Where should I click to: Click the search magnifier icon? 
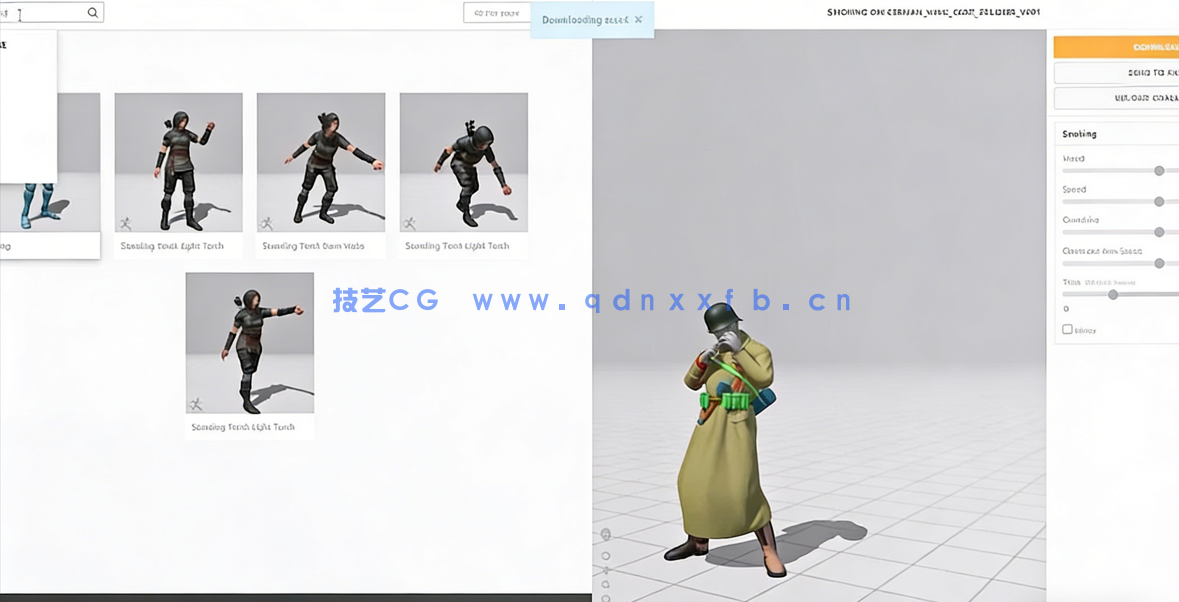92,12
